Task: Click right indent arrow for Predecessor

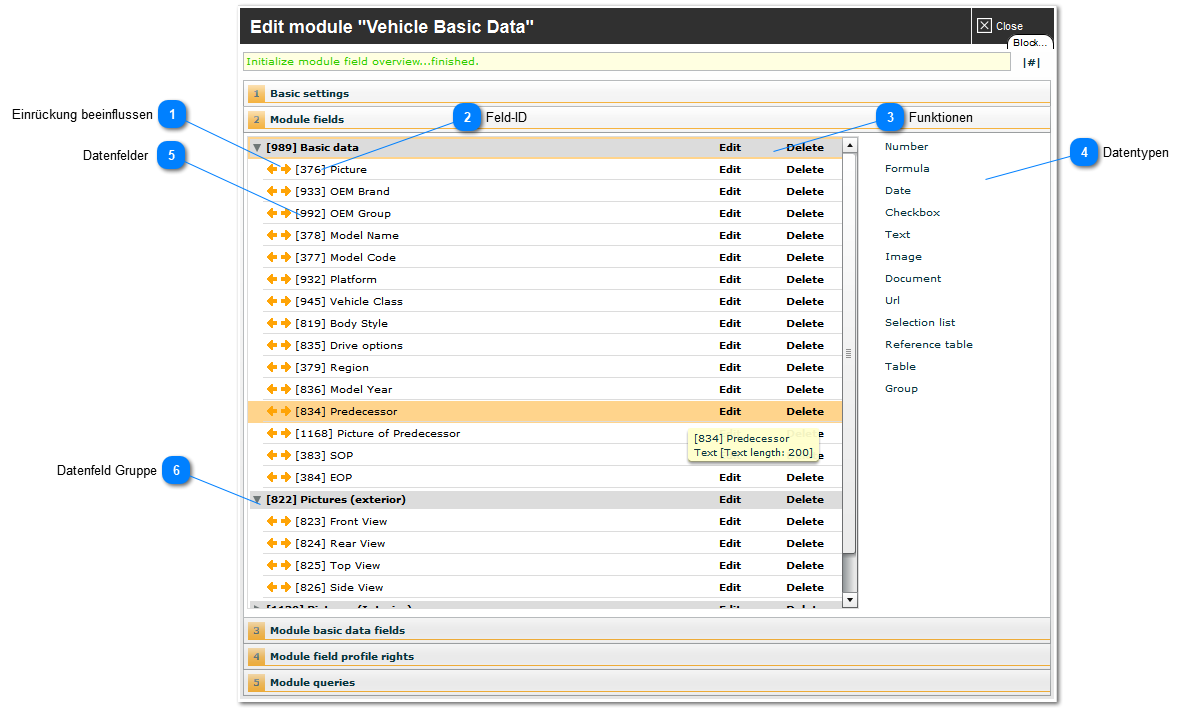Action: tap(286, 411)
